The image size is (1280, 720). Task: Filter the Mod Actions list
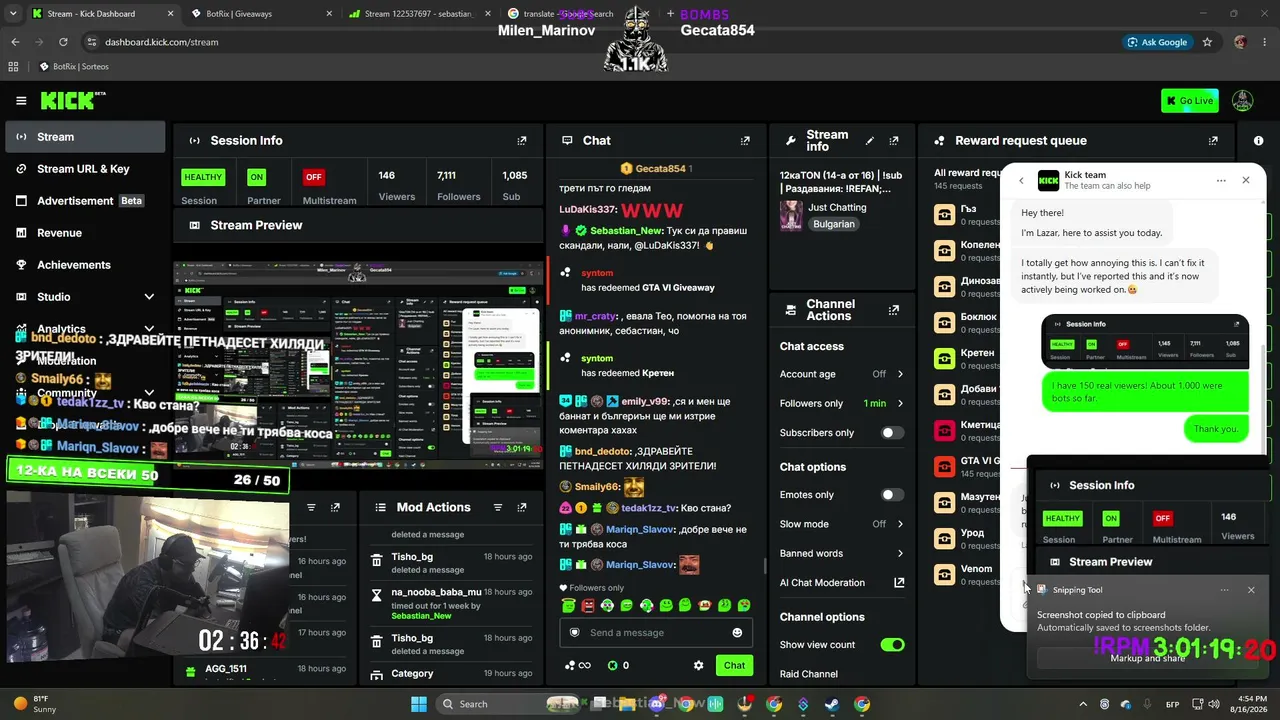pos(497,507)
